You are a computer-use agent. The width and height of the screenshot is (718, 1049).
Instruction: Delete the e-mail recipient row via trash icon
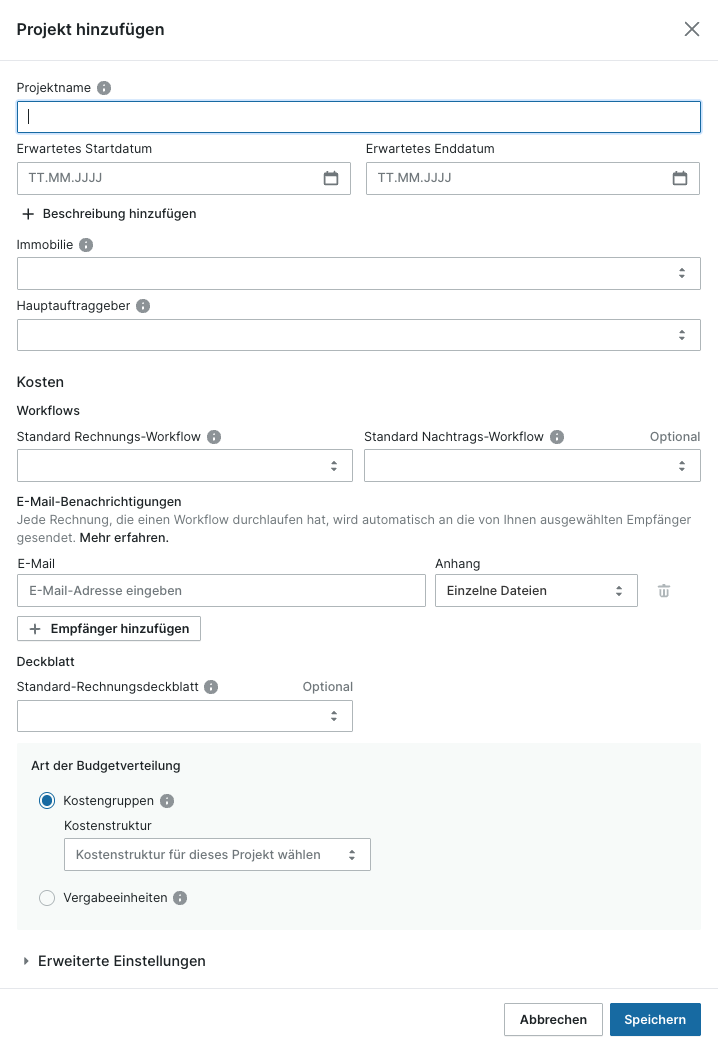[x=664, y=591]
